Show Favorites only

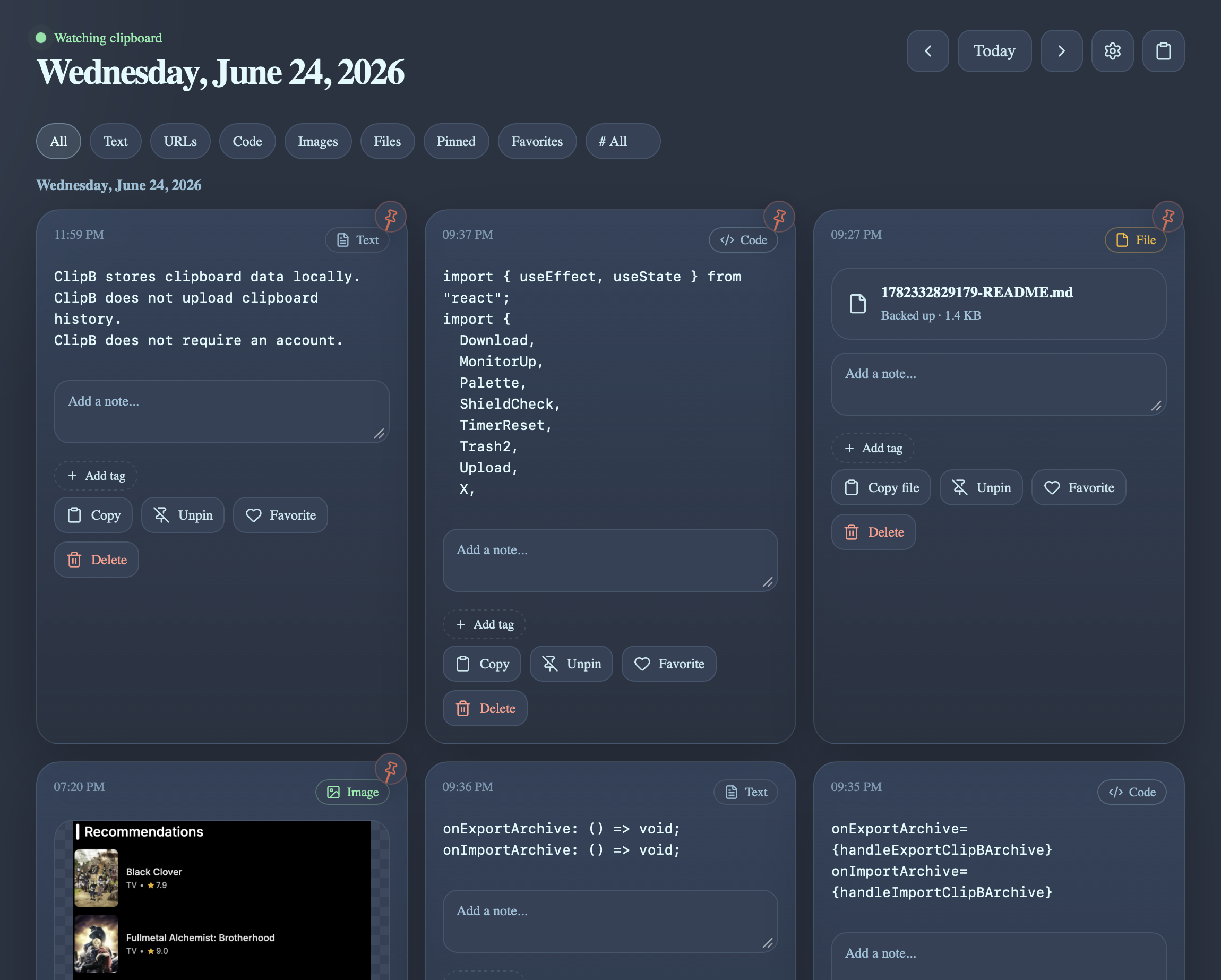pyautogui.click(x=537, y=141)
